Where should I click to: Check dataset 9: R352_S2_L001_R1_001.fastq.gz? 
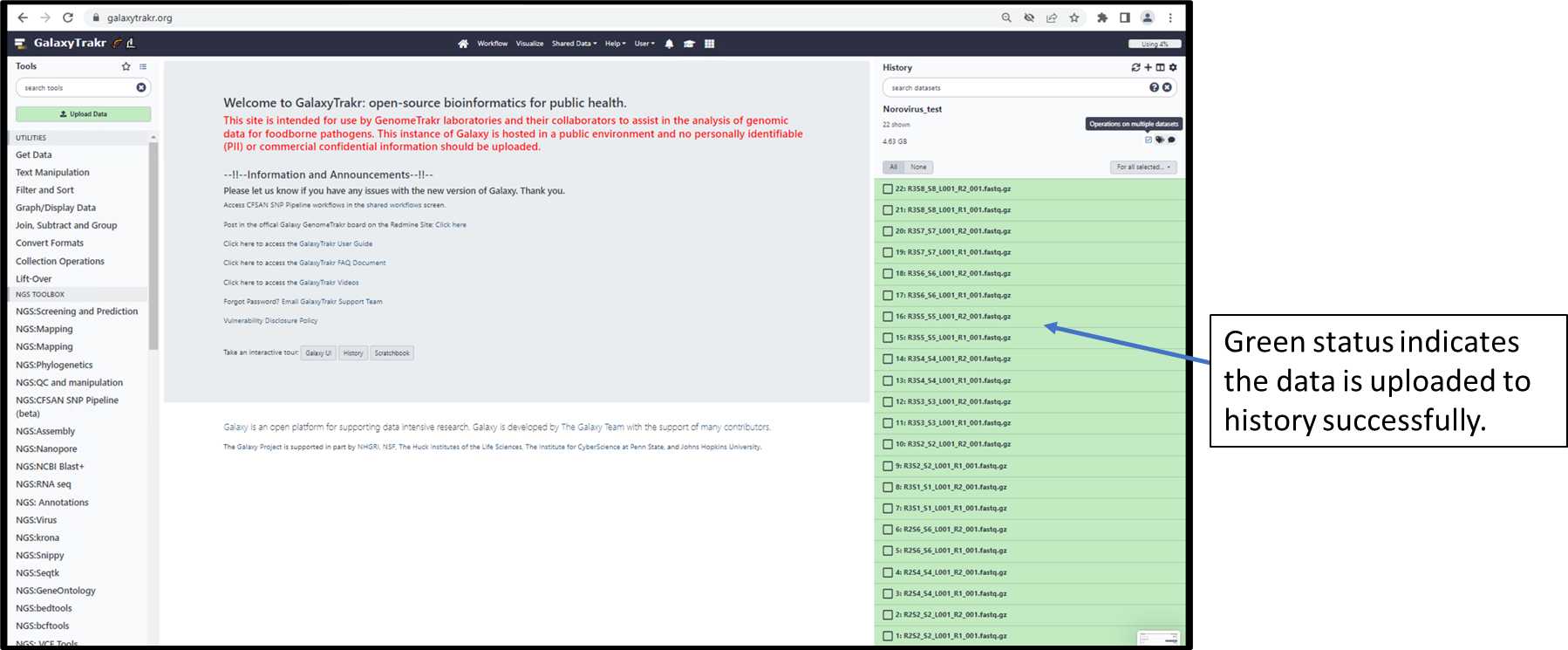coord(888,466)
